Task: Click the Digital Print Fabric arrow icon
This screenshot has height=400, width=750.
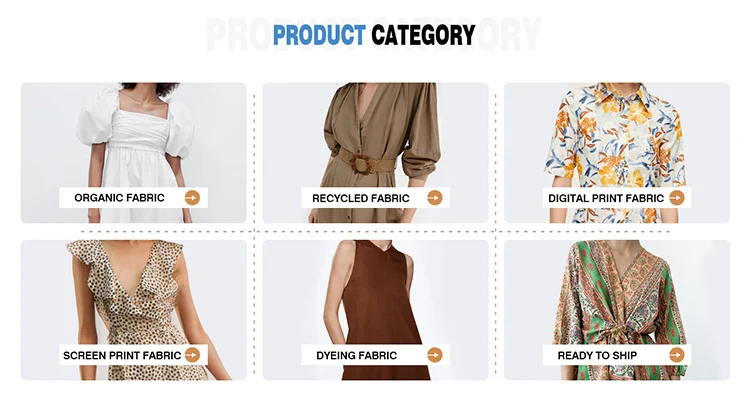Action: [x=676, y=198]
